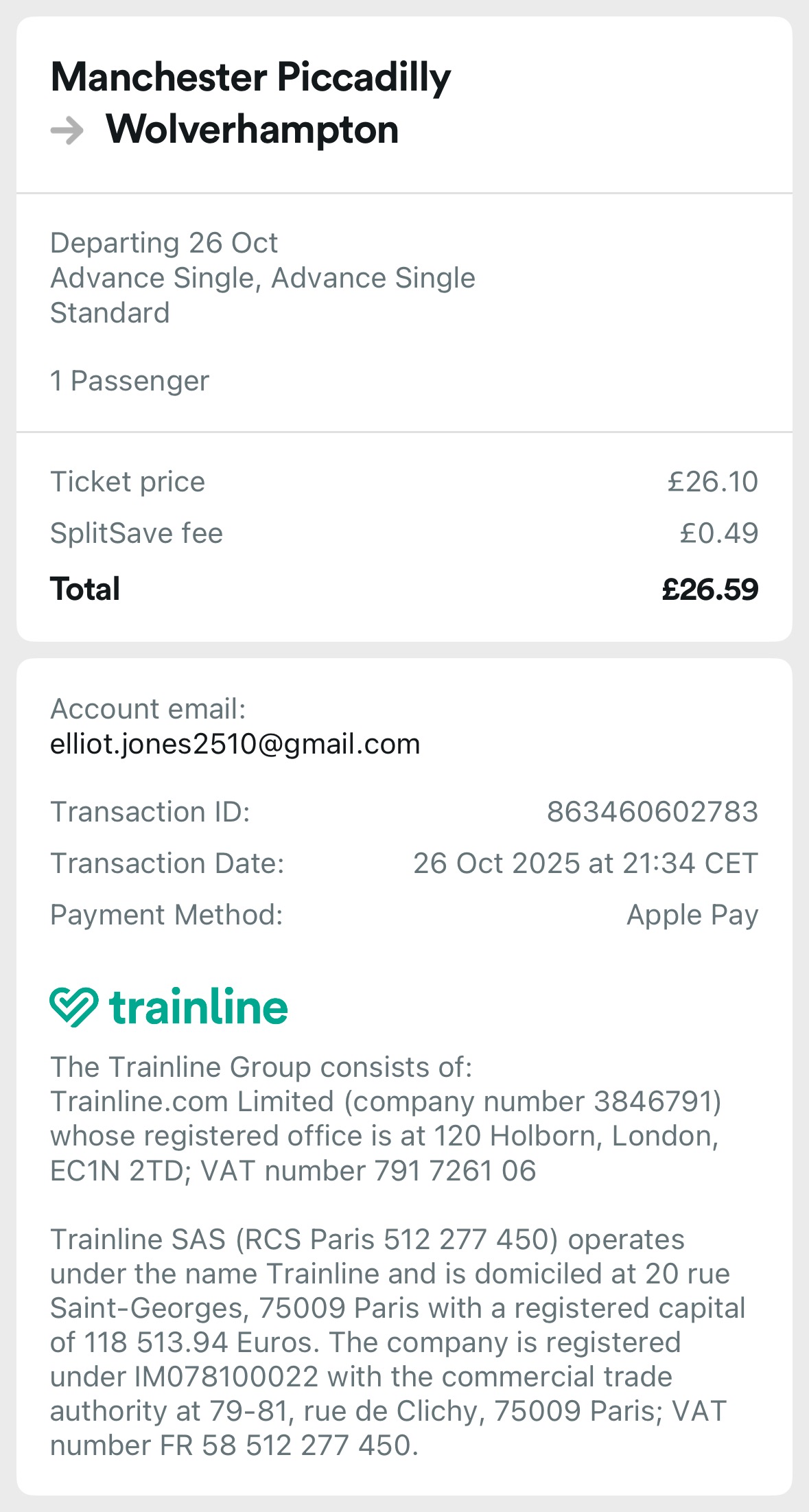The height and width of the screenshot is (1512, 809).
Task: Select the transaction date 26 Oct 2025
Action: click(x=506, y=863)
